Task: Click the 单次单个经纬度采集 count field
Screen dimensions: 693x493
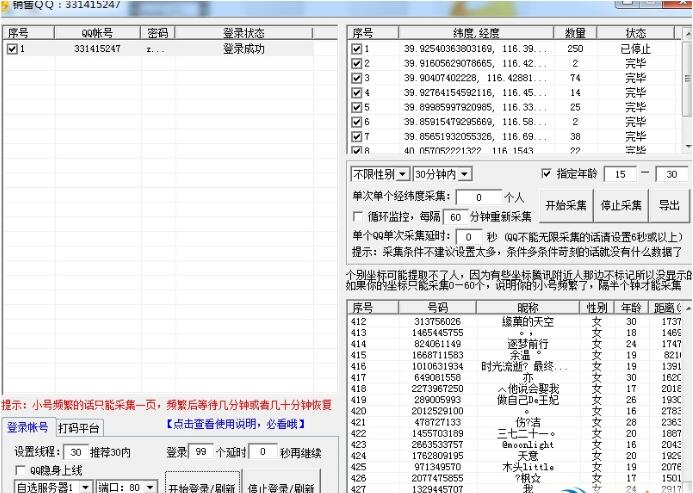Action: [x=479, y=197]
